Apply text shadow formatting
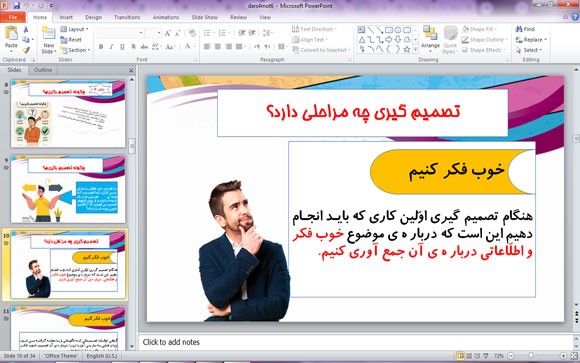 (x=133, y=47)
